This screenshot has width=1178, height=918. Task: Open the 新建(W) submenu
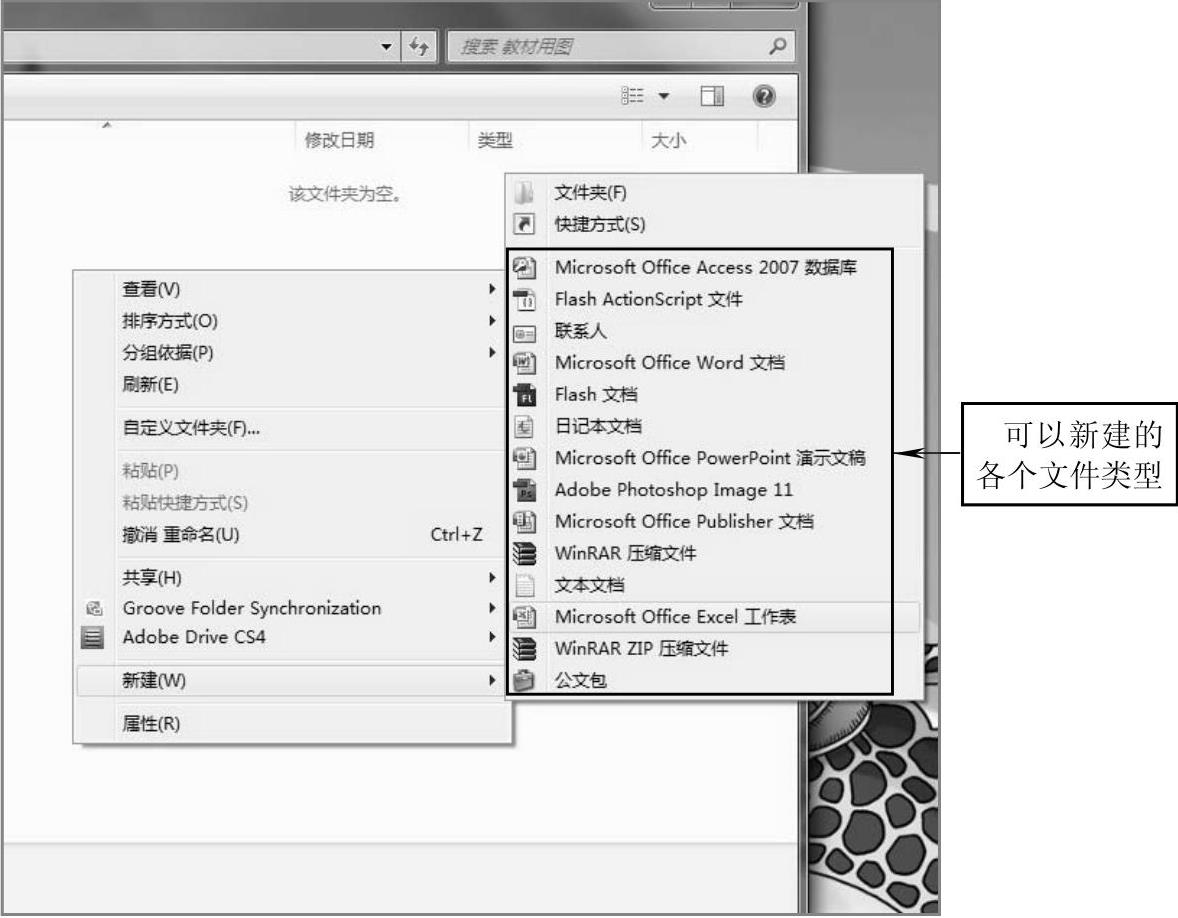(x=291, y=681)
